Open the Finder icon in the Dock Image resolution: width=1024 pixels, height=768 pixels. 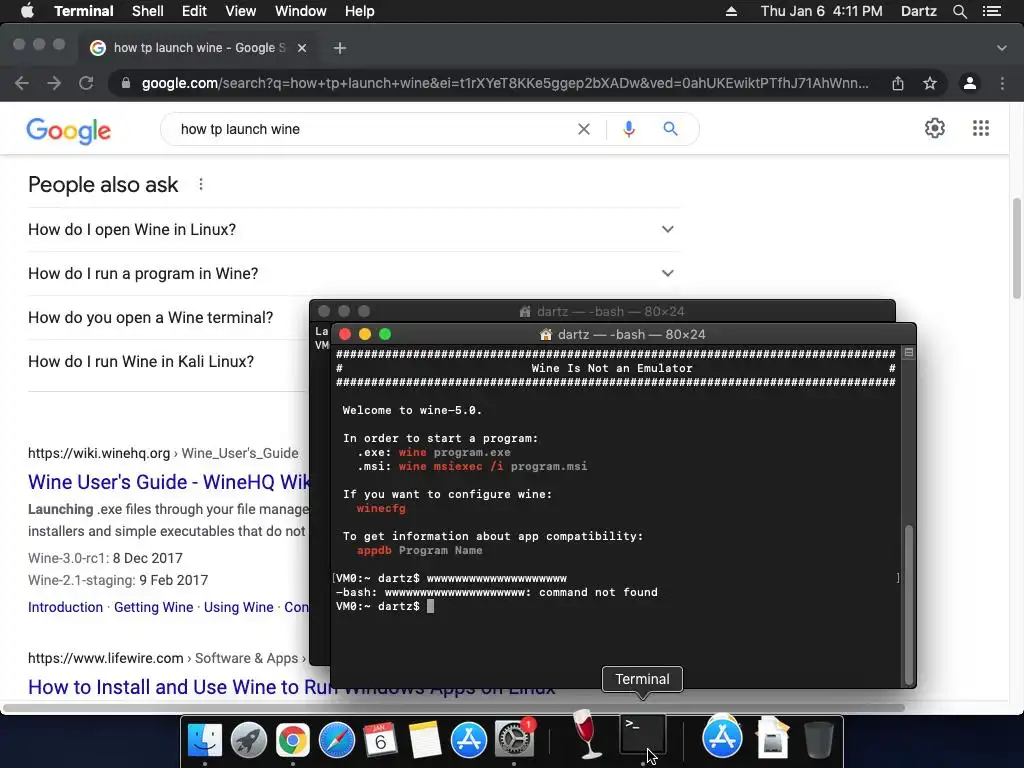pos(204,740)
